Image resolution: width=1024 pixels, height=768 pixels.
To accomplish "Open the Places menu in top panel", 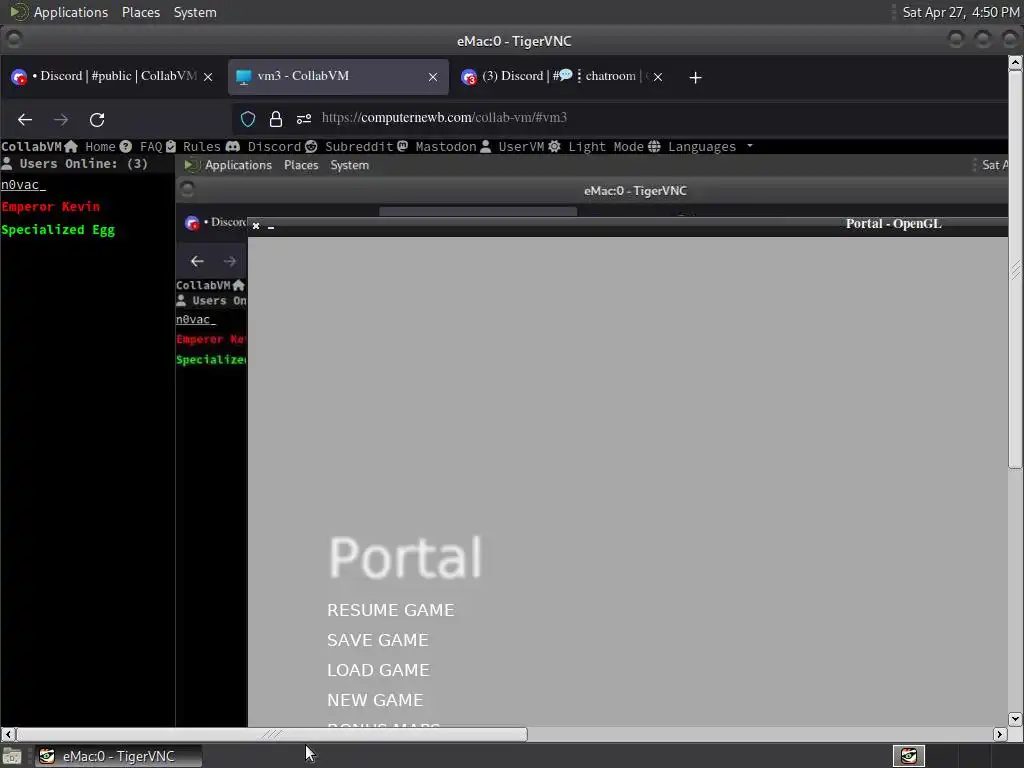I will coord(140,12).
